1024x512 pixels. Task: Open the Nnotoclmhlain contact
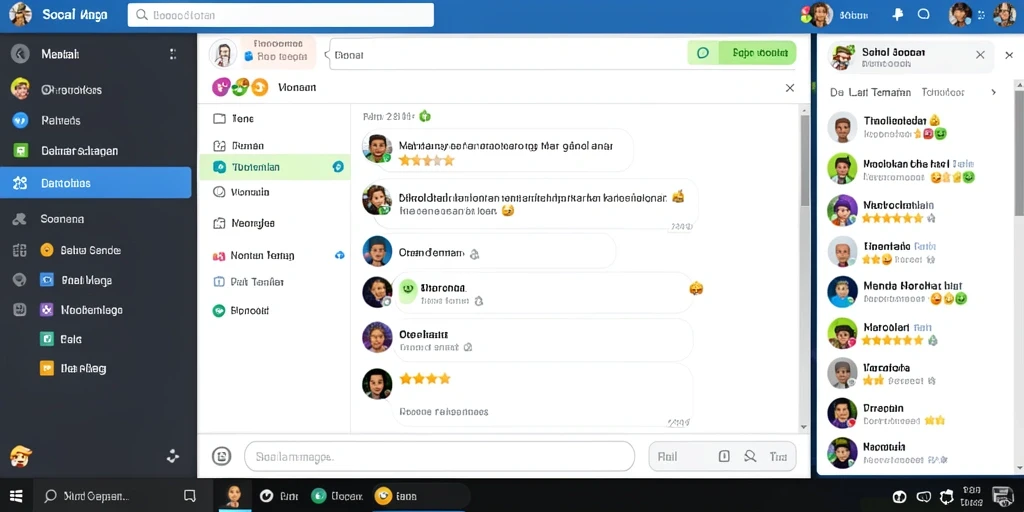pyautogui.click(x=919, y=211)
